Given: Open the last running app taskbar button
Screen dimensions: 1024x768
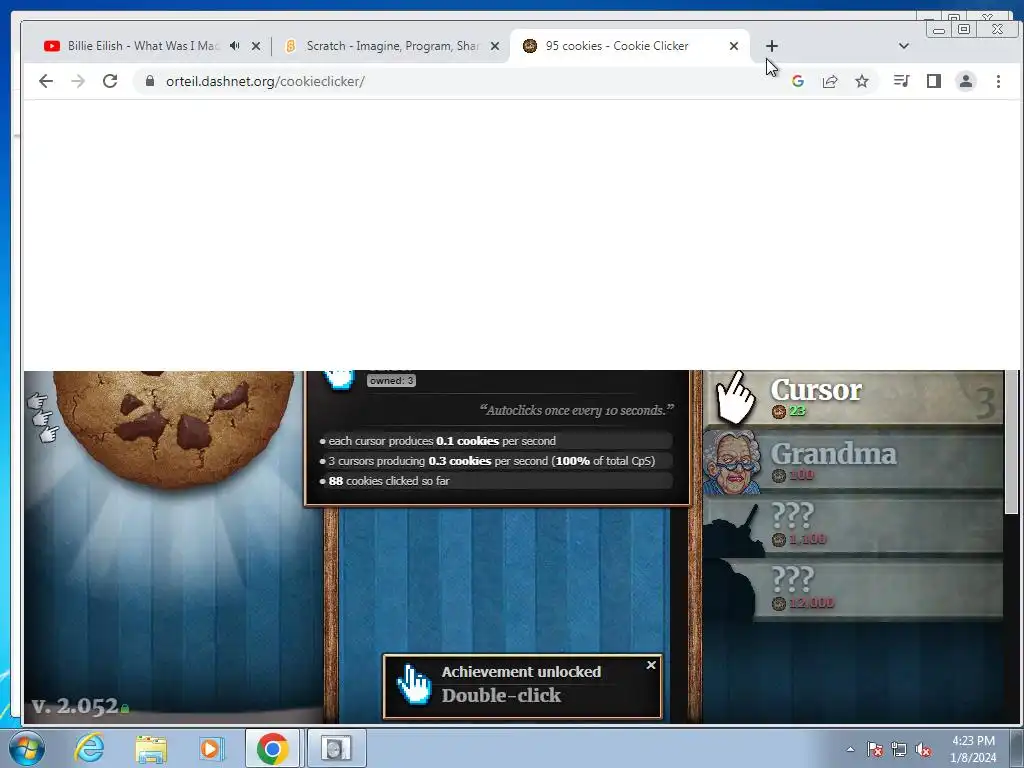Looking at the screenshot, I should [x=336, y=748].
